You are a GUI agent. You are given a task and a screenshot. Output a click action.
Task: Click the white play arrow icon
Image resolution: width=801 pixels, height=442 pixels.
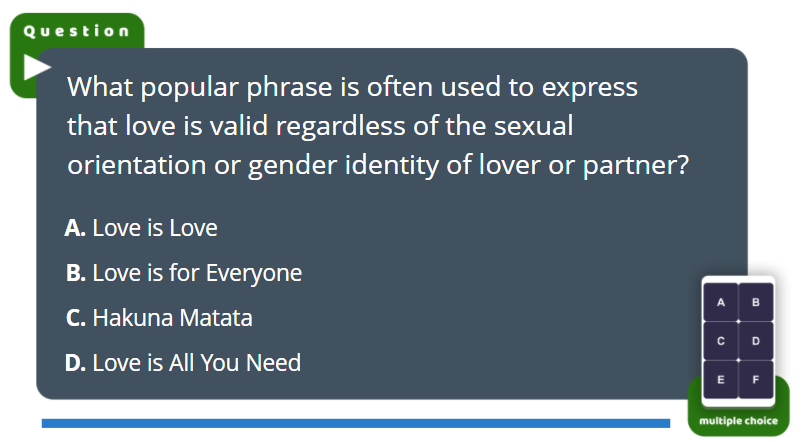click(x=37, y=67)
